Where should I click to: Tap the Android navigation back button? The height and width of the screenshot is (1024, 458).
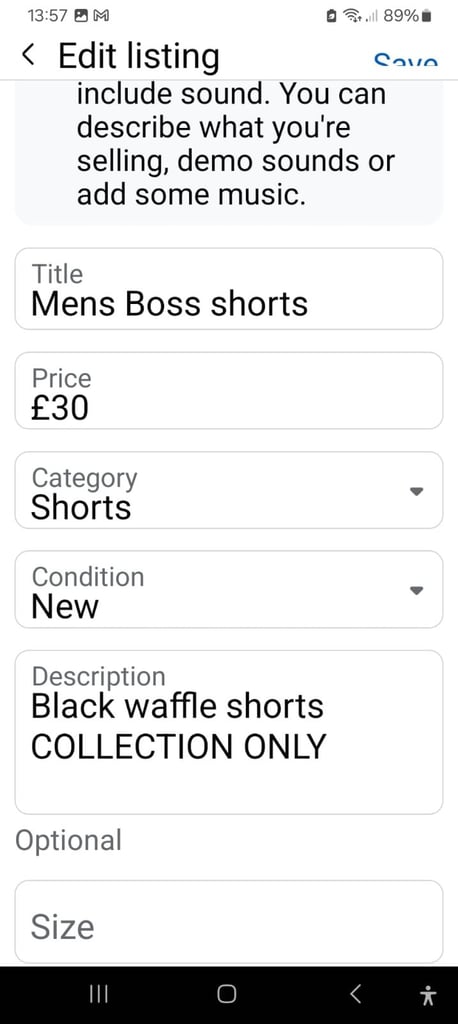click(355, 994)
